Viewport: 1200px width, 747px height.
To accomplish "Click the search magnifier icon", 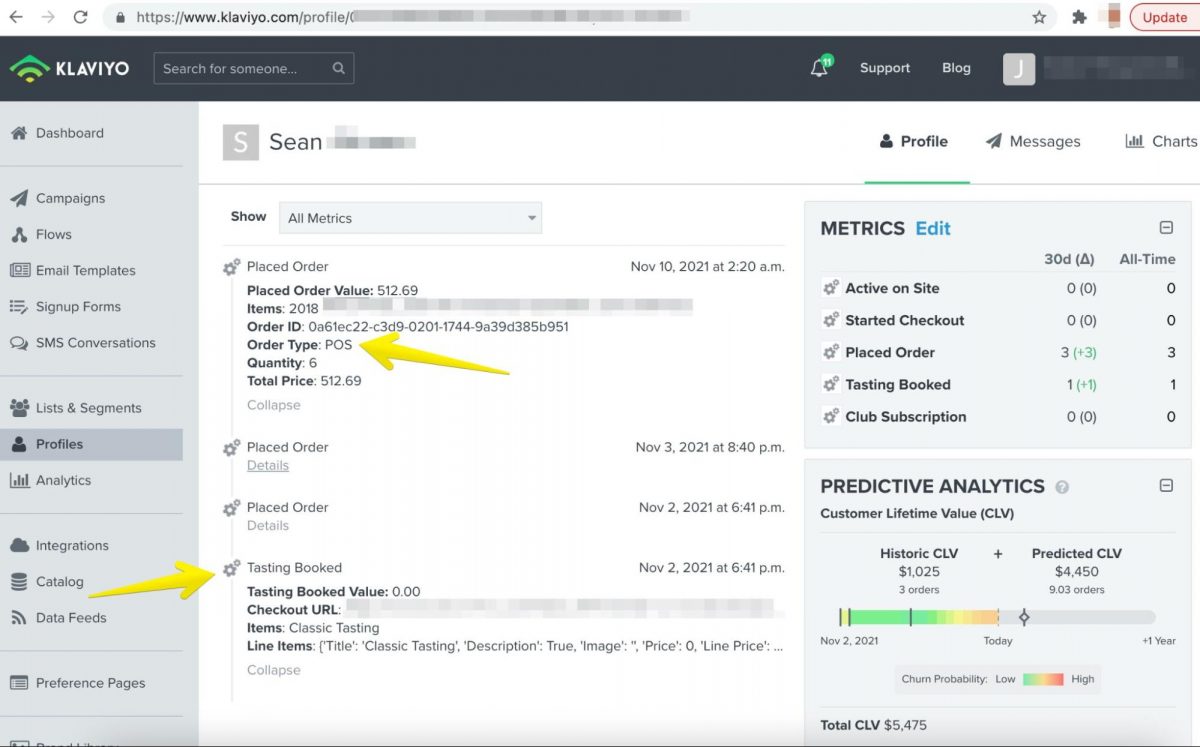I will point(339,68).
